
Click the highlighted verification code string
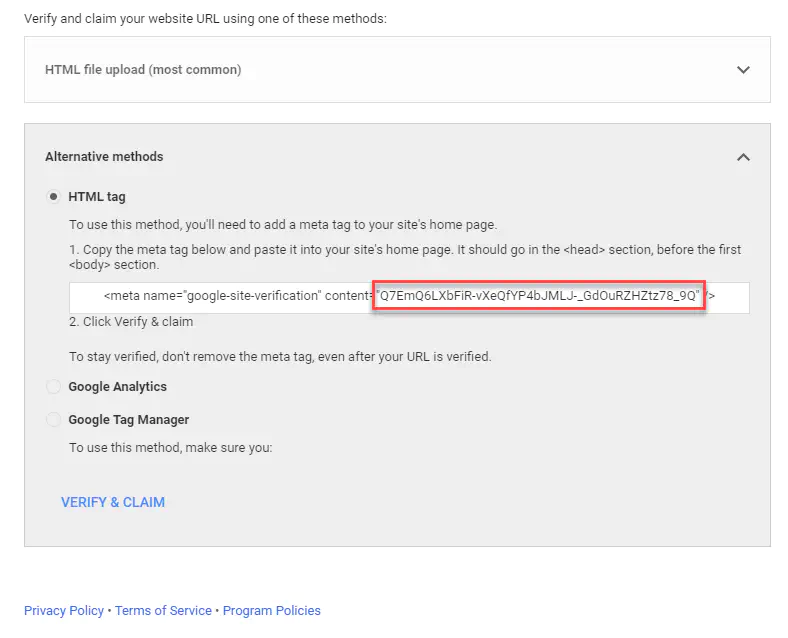pos(539,297)
